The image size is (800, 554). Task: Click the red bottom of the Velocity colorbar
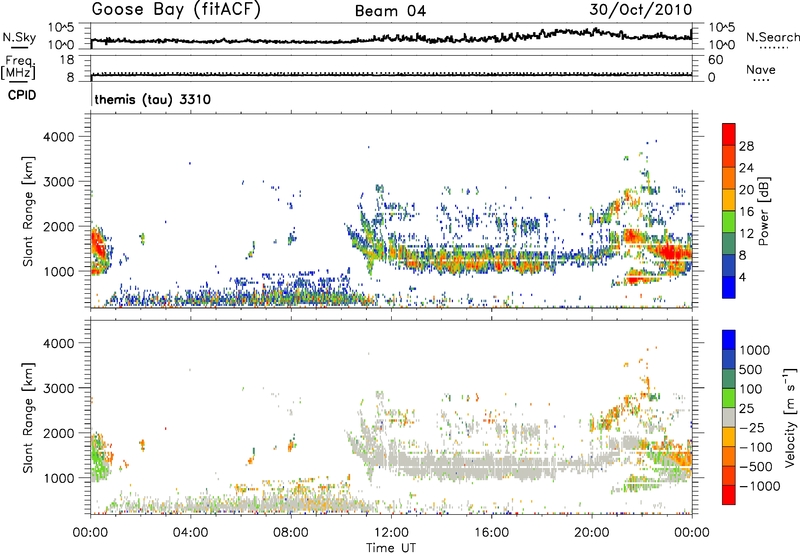point(729,495)
